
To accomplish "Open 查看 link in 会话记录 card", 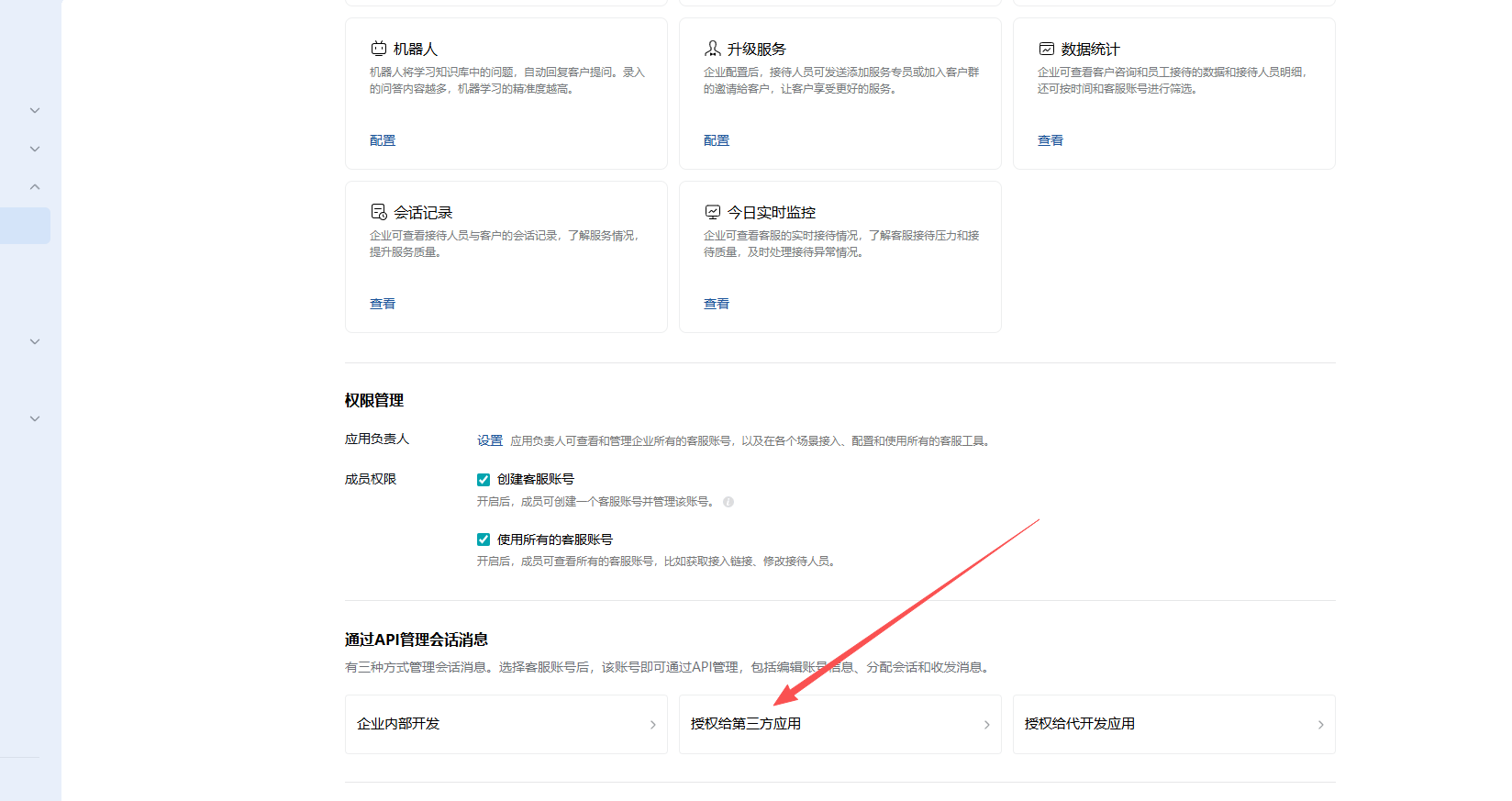I will click(x=383, y=304).
